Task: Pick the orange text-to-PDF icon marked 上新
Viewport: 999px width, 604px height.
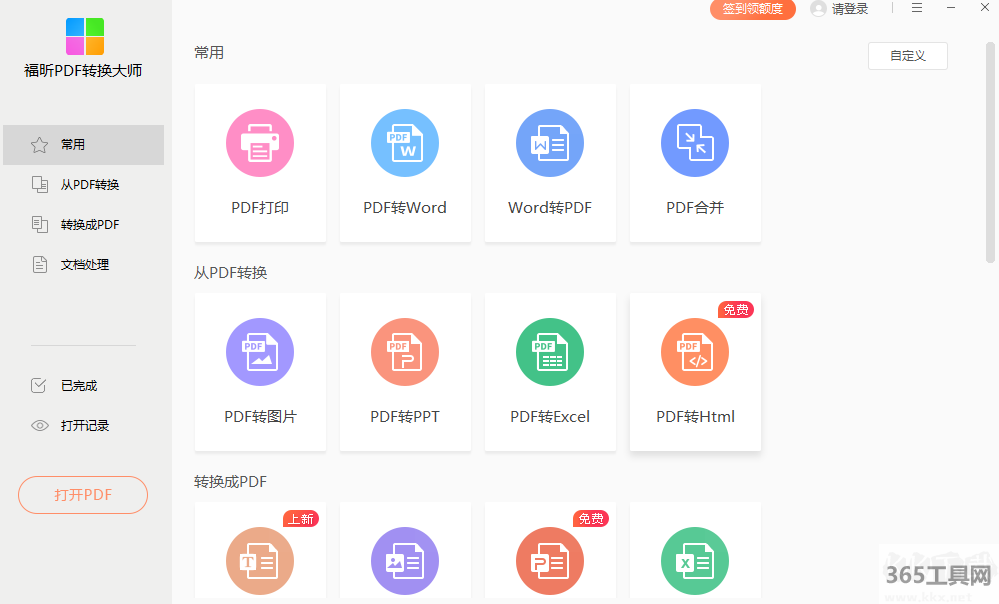Action: (260, 561)
